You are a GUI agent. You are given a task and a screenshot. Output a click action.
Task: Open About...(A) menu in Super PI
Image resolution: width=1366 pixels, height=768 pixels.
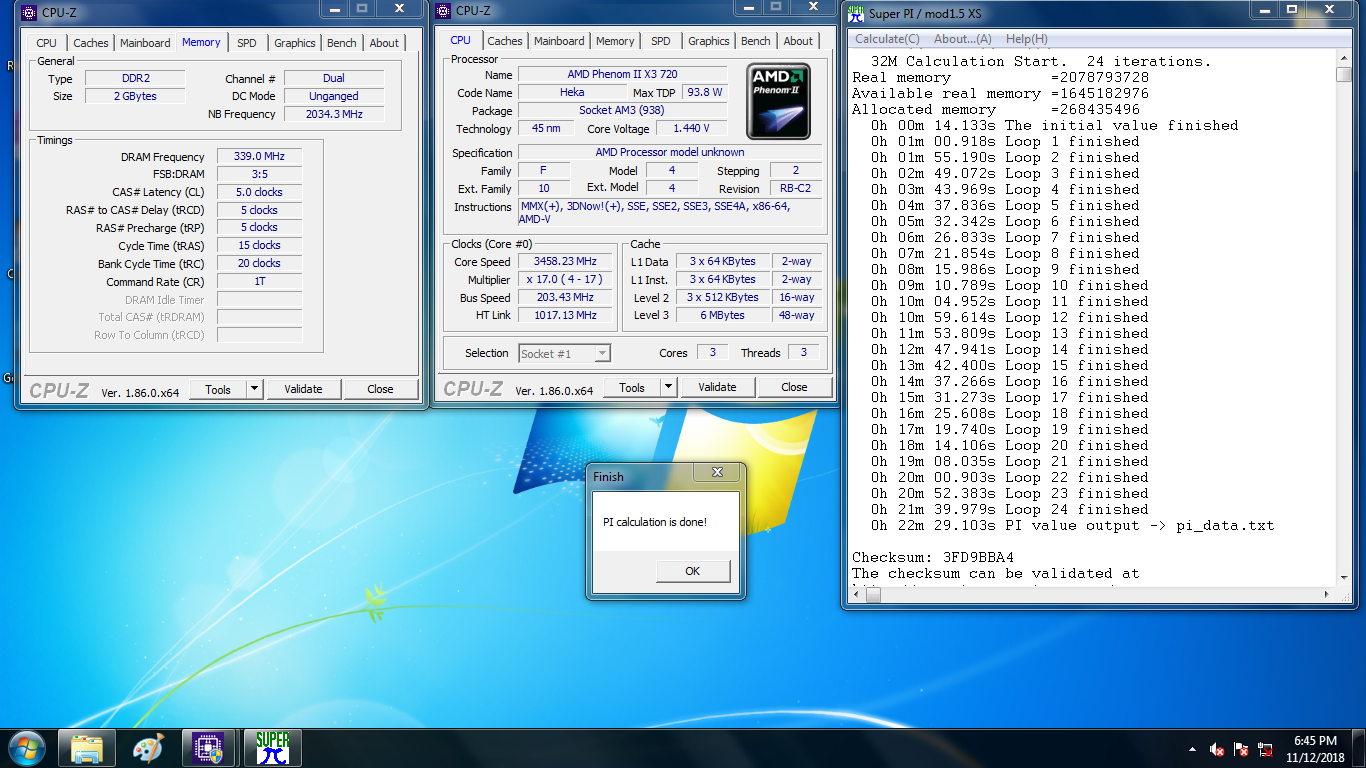[x=962, y=39]
